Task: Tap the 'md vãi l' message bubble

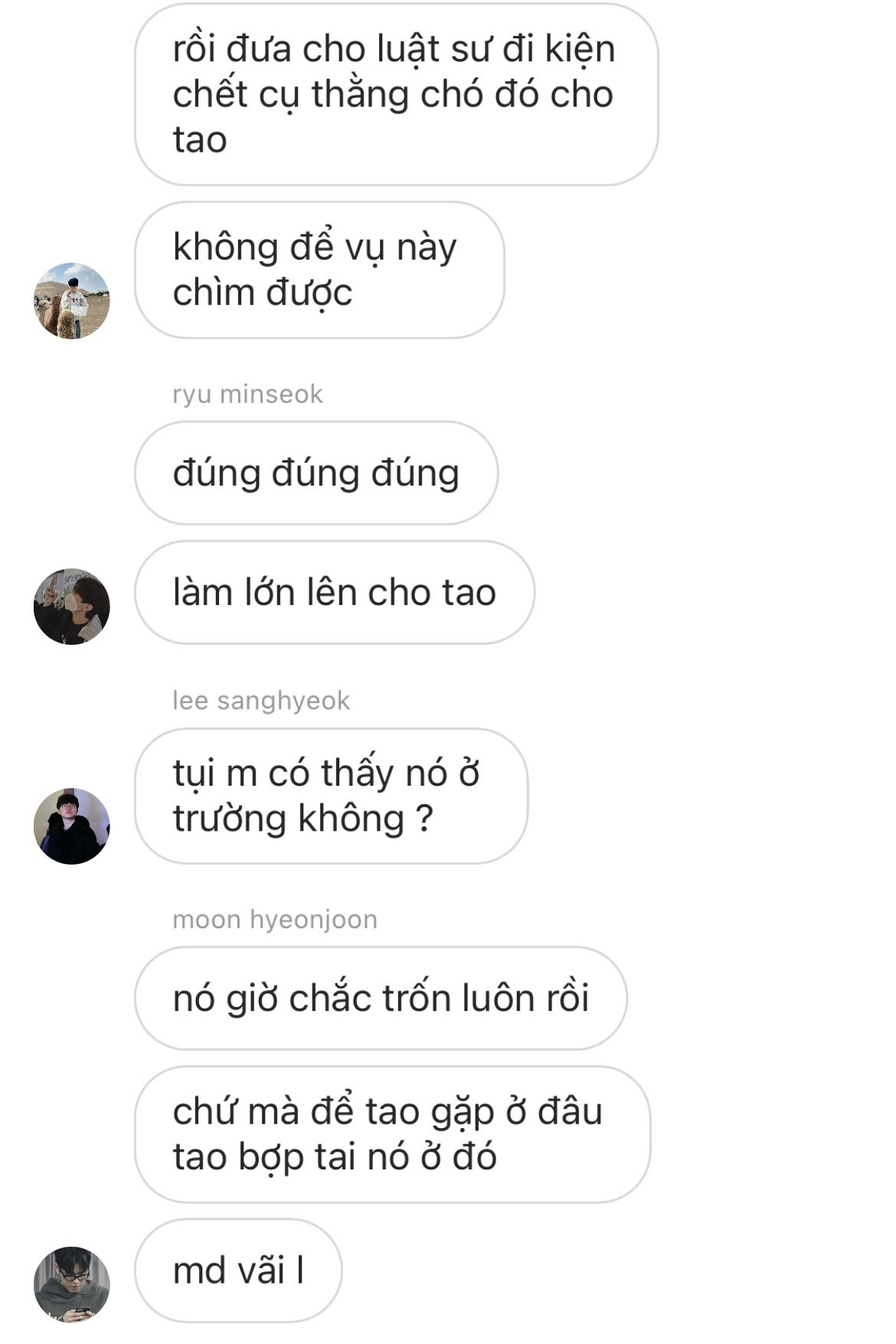Action: 238,1270
